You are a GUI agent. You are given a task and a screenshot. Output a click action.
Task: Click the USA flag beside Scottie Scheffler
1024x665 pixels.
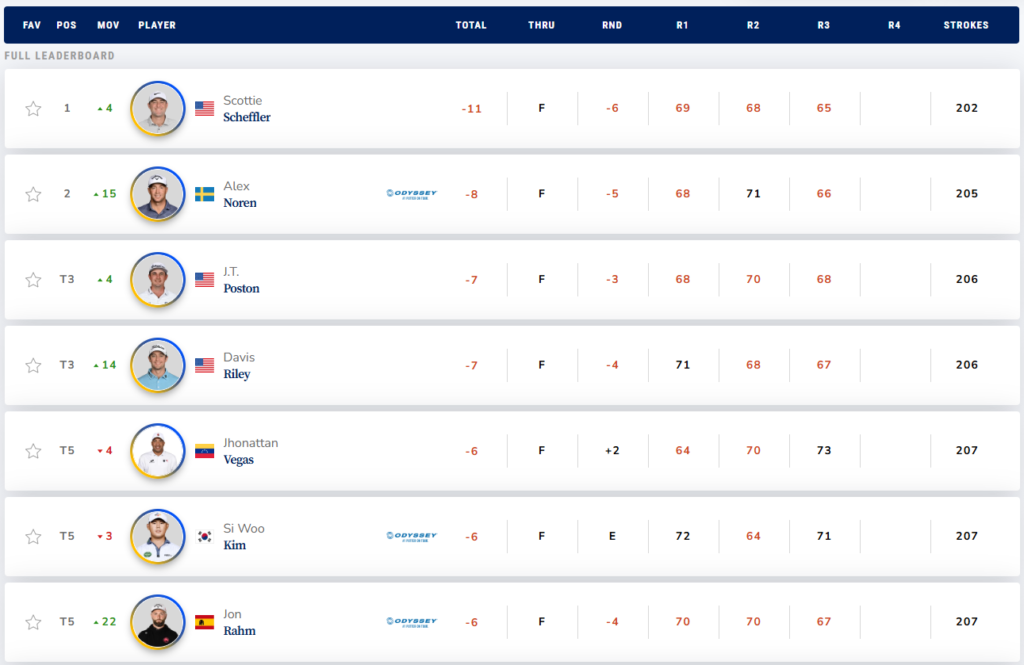click(204, 109)
